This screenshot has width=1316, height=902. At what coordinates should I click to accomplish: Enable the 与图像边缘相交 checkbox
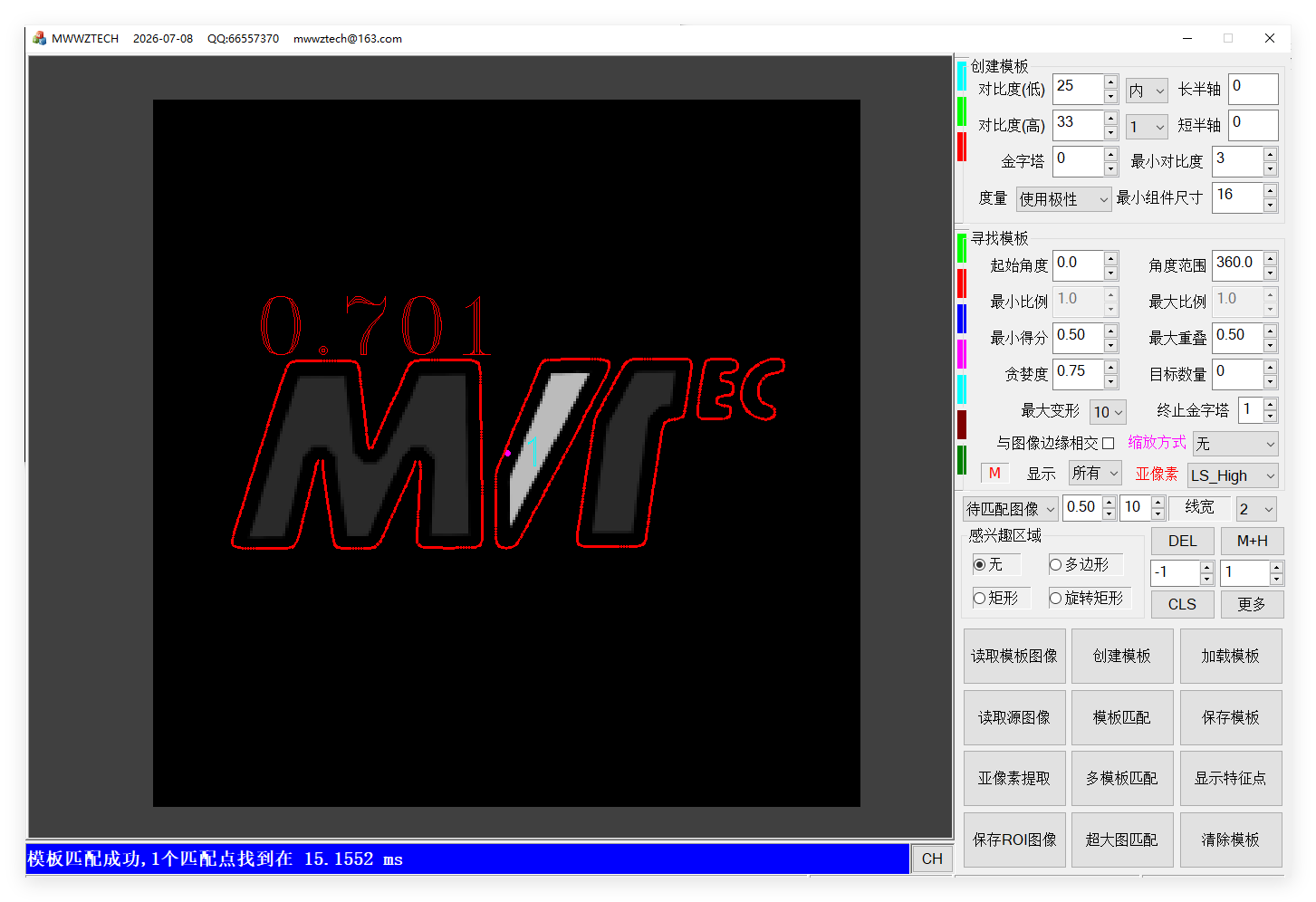coord(1108,443)
